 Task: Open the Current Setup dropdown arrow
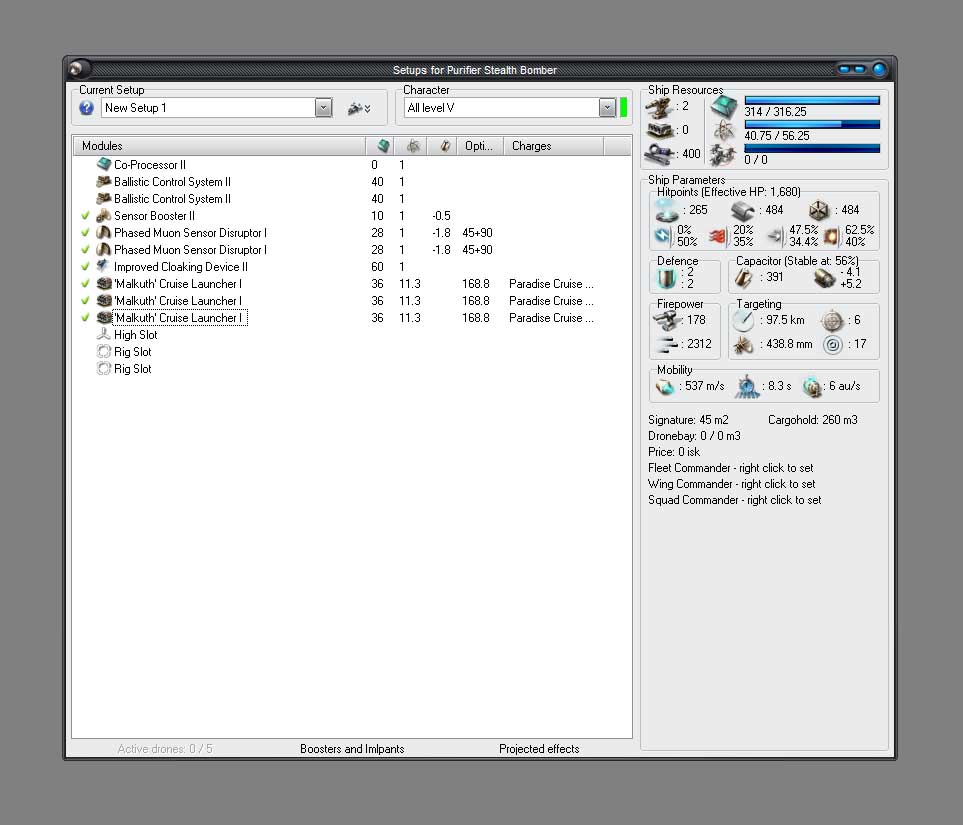pos(324,108)
